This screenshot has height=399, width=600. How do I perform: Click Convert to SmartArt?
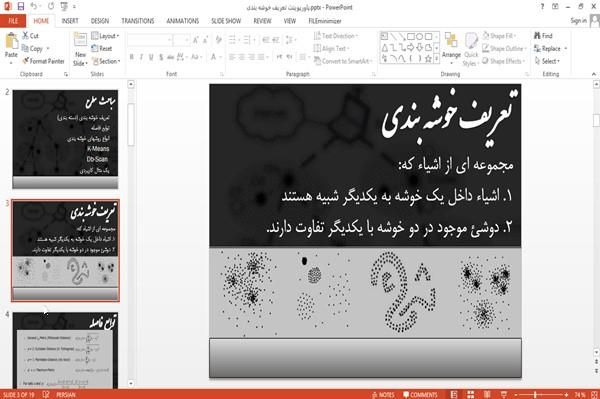coord(343,61)
